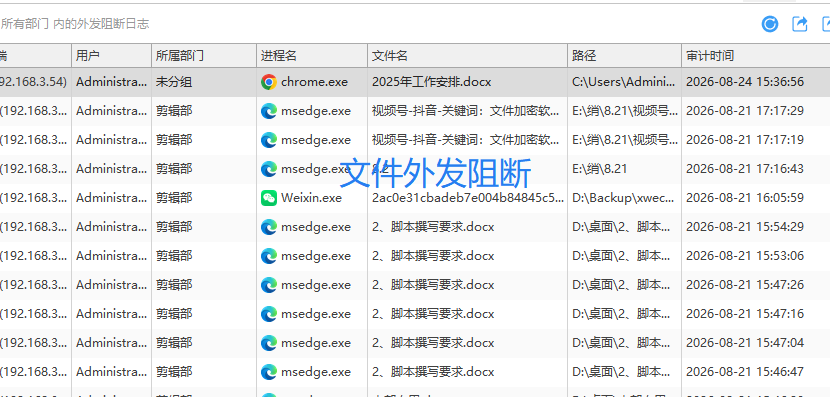Viewport: 830px width, 397px height.
Task: Click the Edge icon in the 15:46:47 row
Action: [x=269, y=372]
